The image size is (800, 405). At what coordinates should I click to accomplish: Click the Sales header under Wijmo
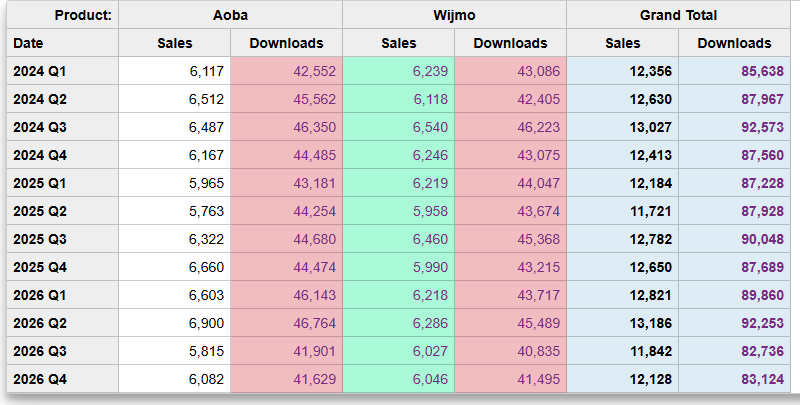398,43
